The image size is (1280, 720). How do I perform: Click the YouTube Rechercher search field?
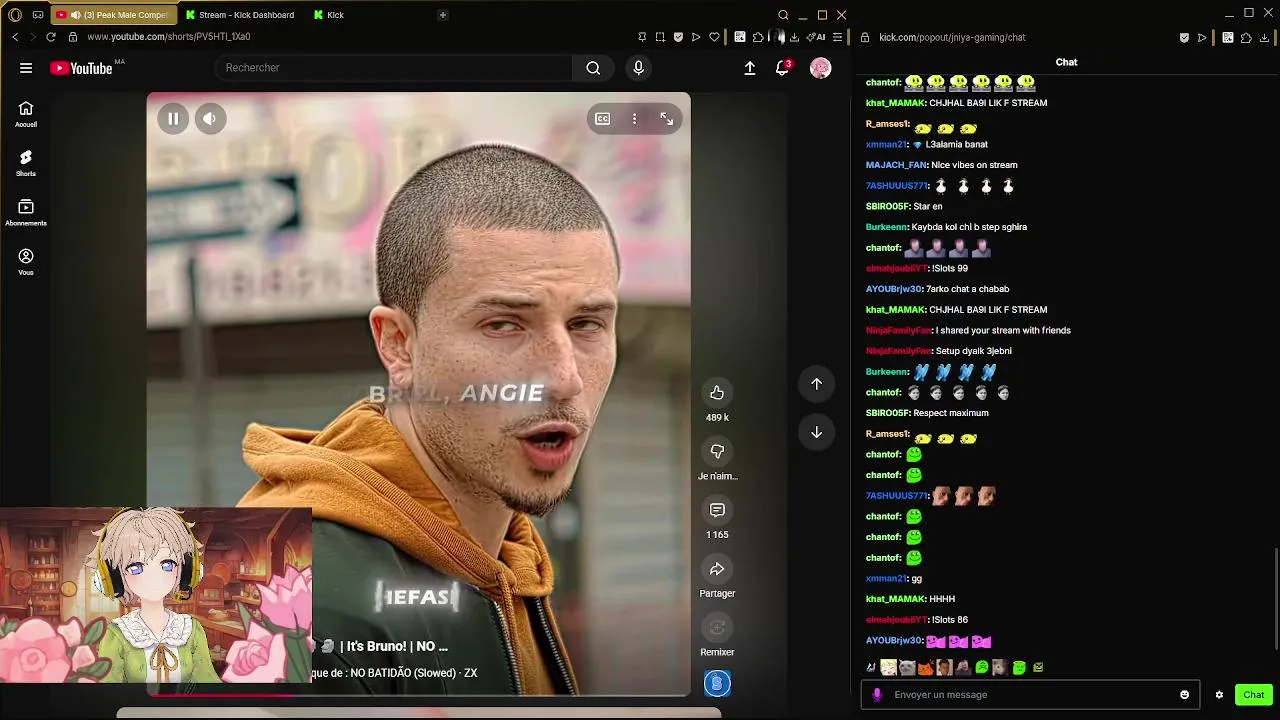(x=393, y=68)
